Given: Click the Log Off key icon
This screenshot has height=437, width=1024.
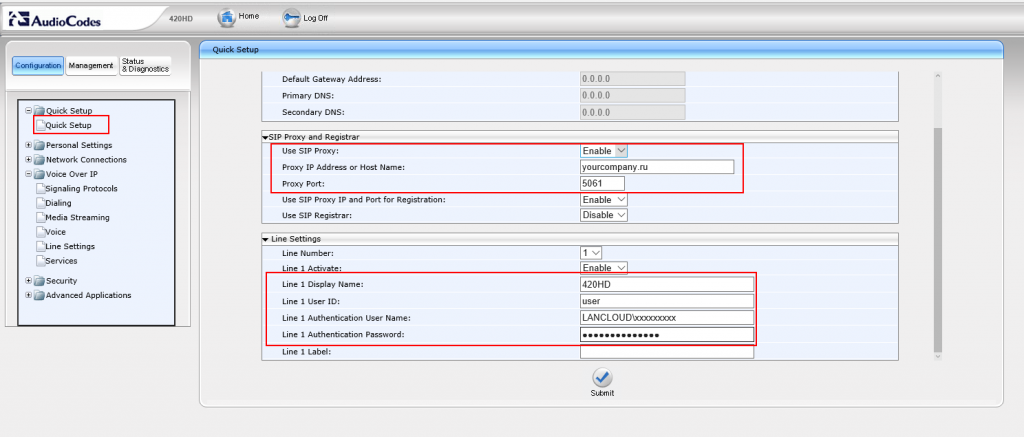Looking at the screenshot, I should [291, 17].
